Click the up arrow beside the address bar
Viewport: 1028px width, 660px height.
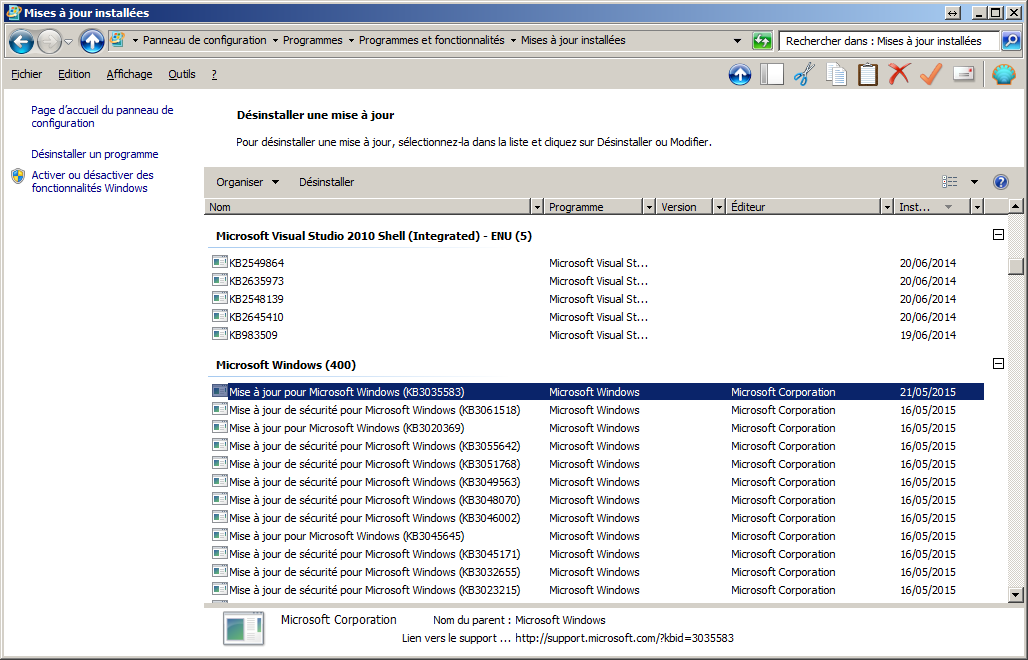[x=92, y=41]
